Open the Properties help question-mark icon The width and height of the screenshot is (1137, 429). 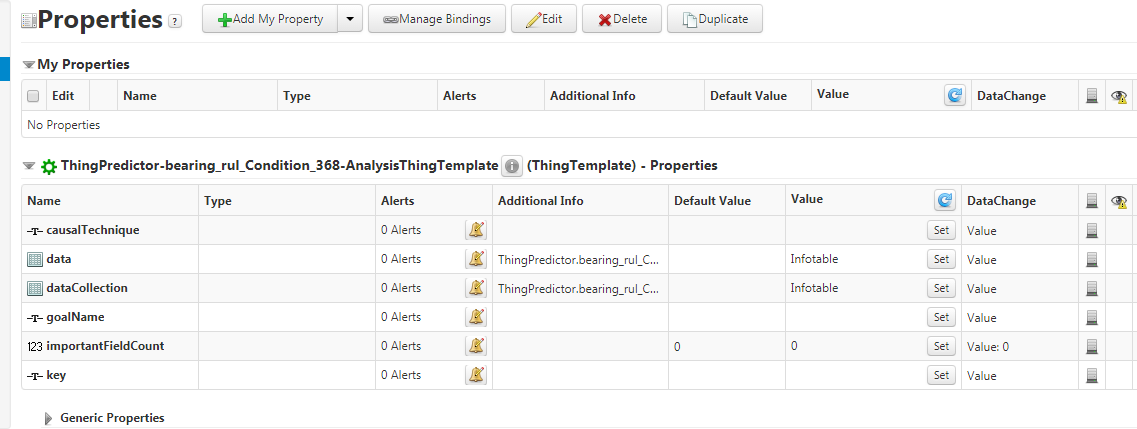pos(175,21)
